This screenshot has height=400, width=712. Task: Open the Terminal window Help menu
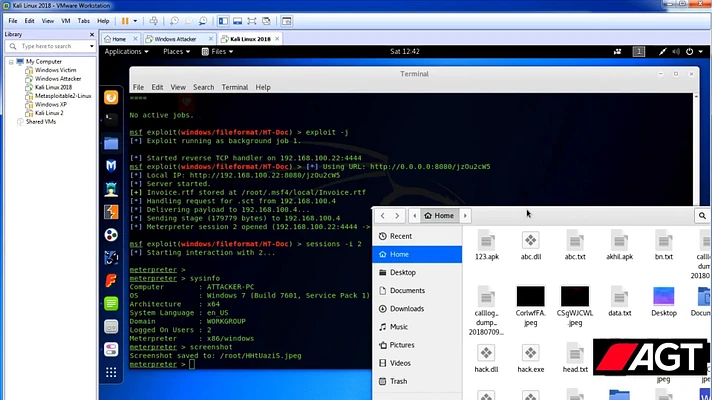[x=262, y=87]
